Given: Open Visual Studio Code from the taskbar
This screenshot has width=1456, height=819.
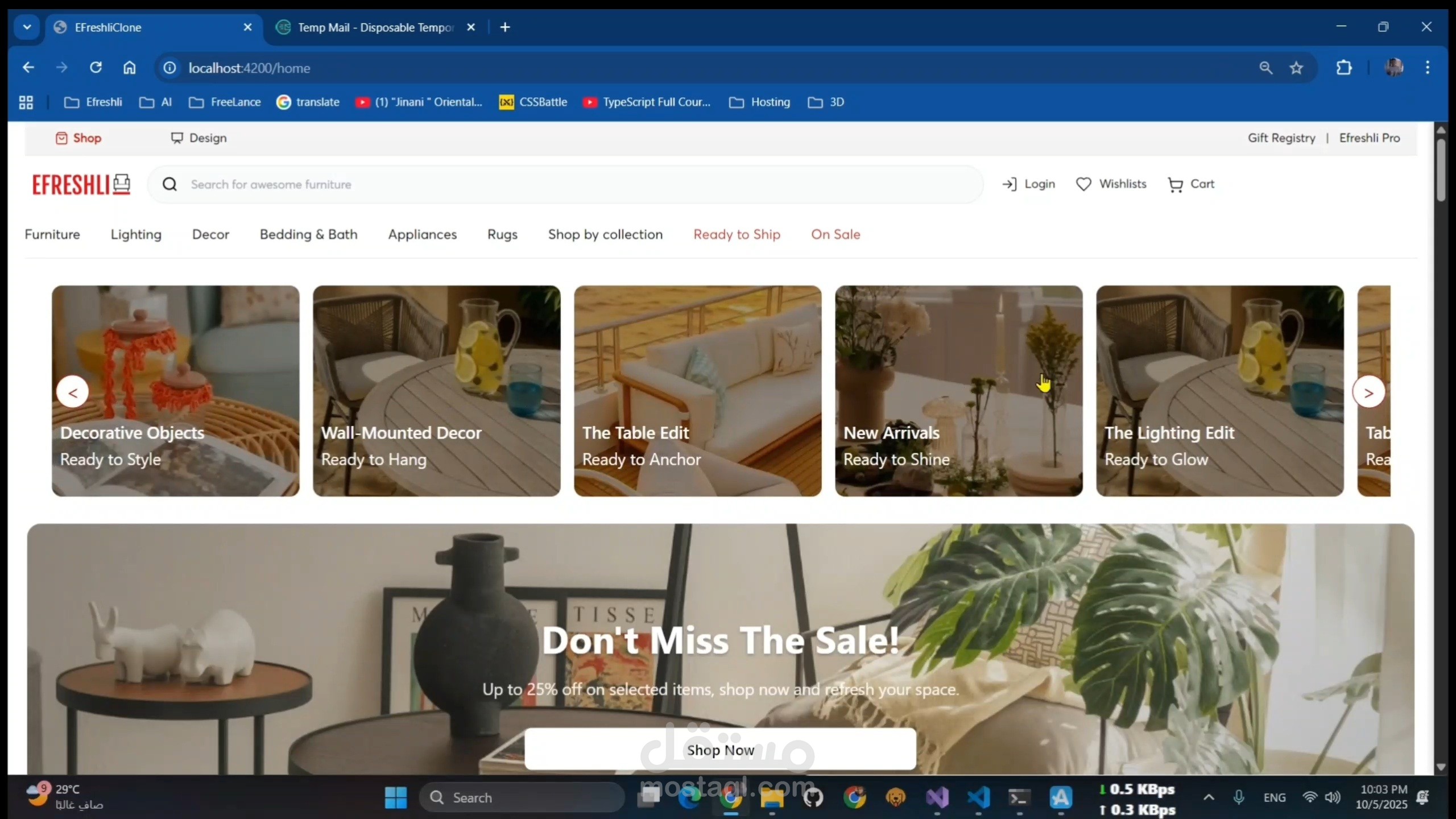Looking at the screenshot, I should [x=978, y=797].
